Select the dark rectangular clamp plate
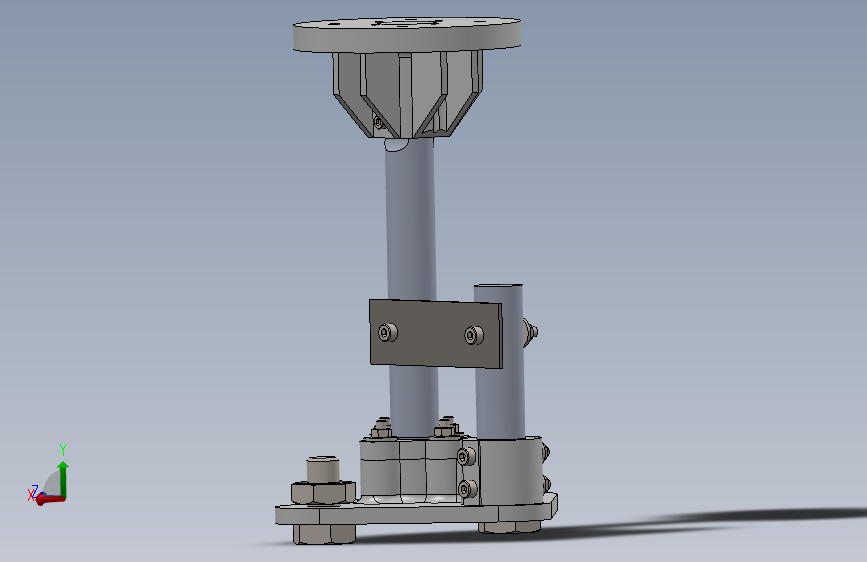Viewport: 867px width, 562px height. [436, 334]
